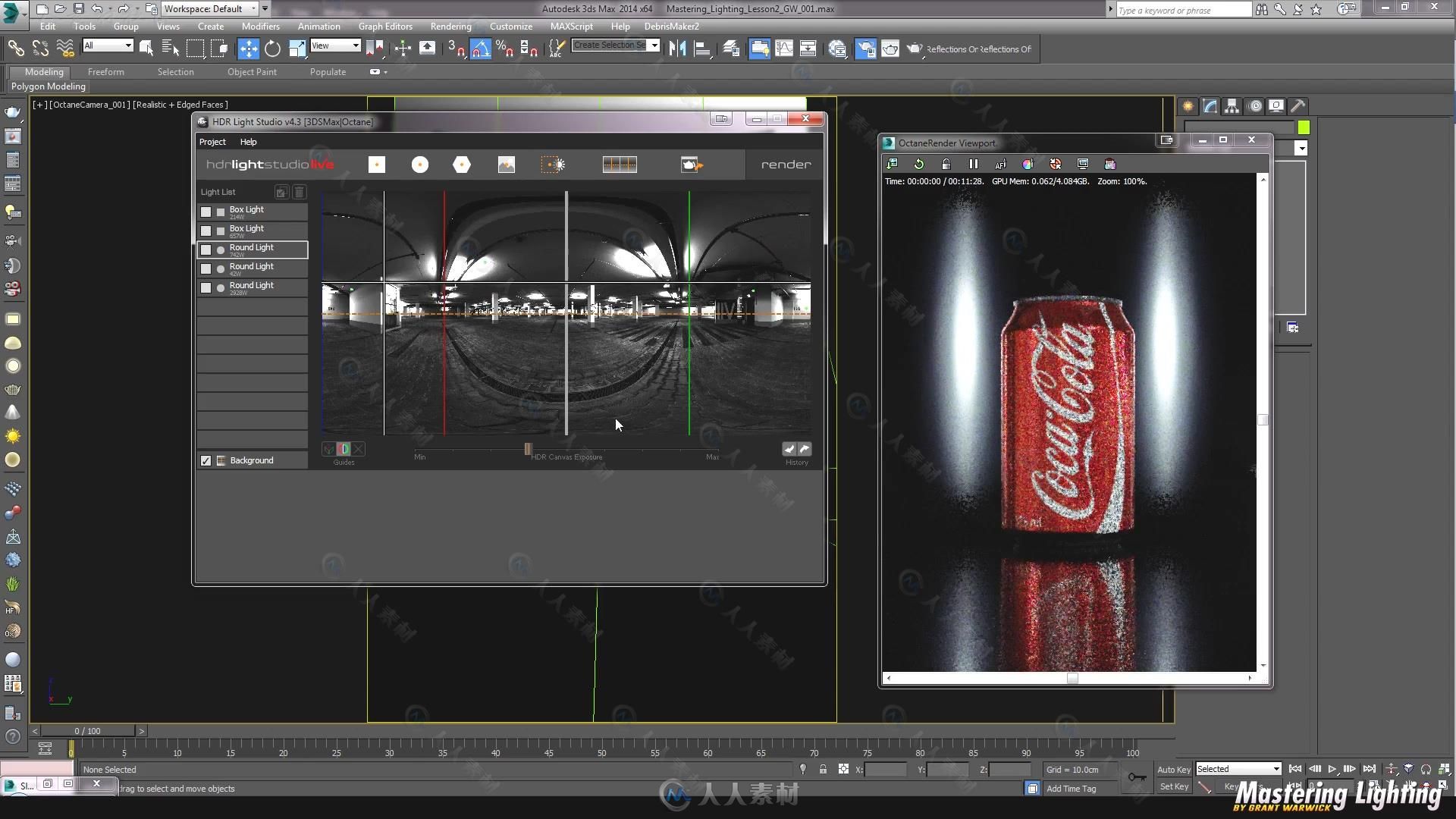Duplicate the selected light in Light List
This screenshot has width=1456, height=819.
click(x=281, y=193)
